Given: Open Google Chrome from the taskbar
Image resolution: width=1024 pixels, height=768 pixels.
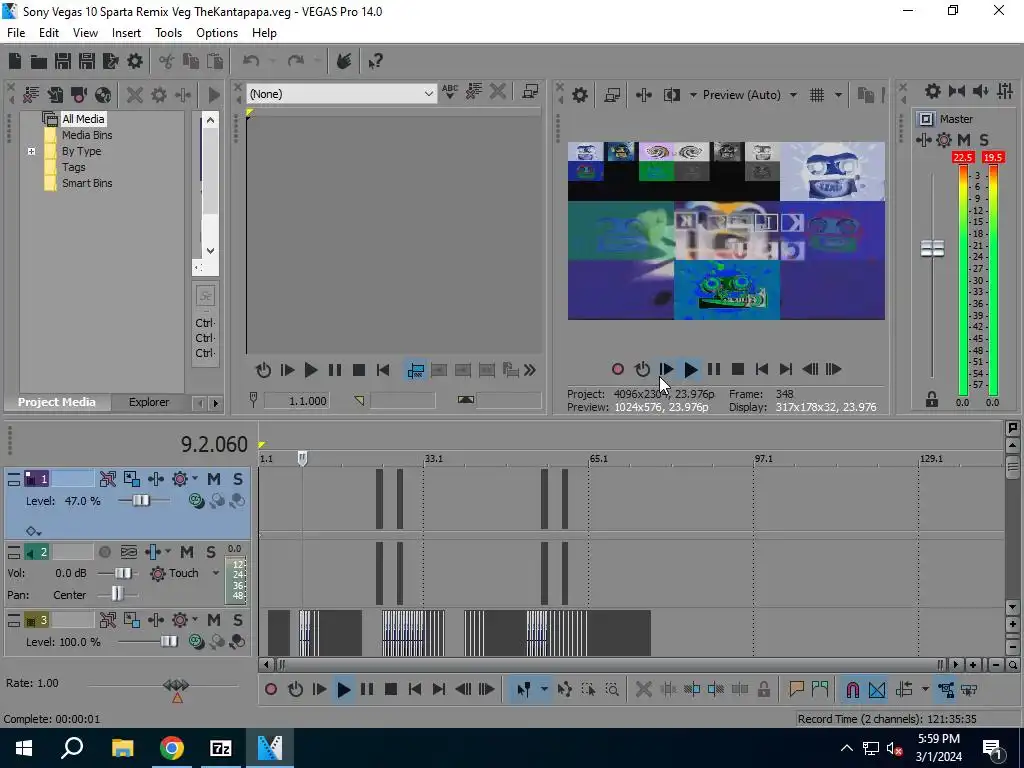Looking at the screenshot, I should click(172, 748).
